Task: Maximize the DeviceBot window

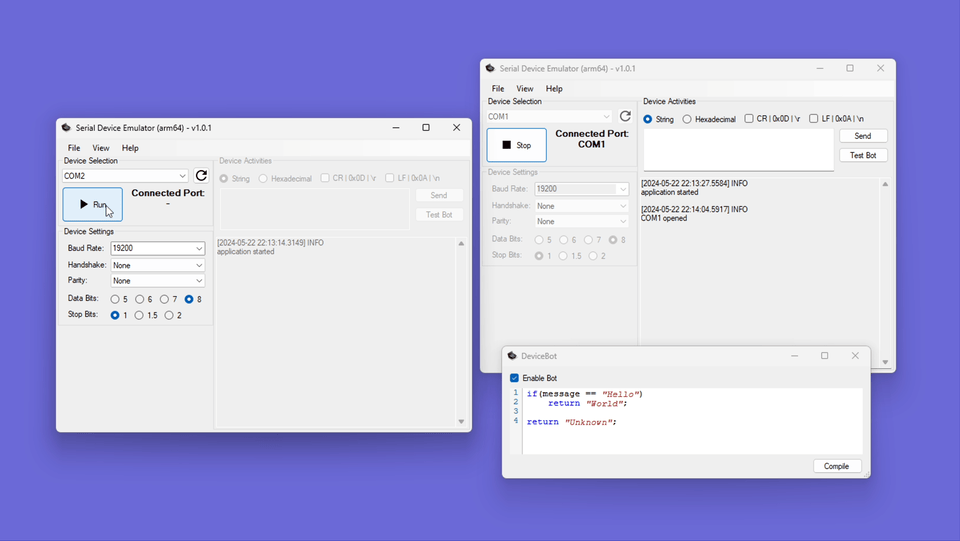Action: pyautogui.click(x=825, y=356)
